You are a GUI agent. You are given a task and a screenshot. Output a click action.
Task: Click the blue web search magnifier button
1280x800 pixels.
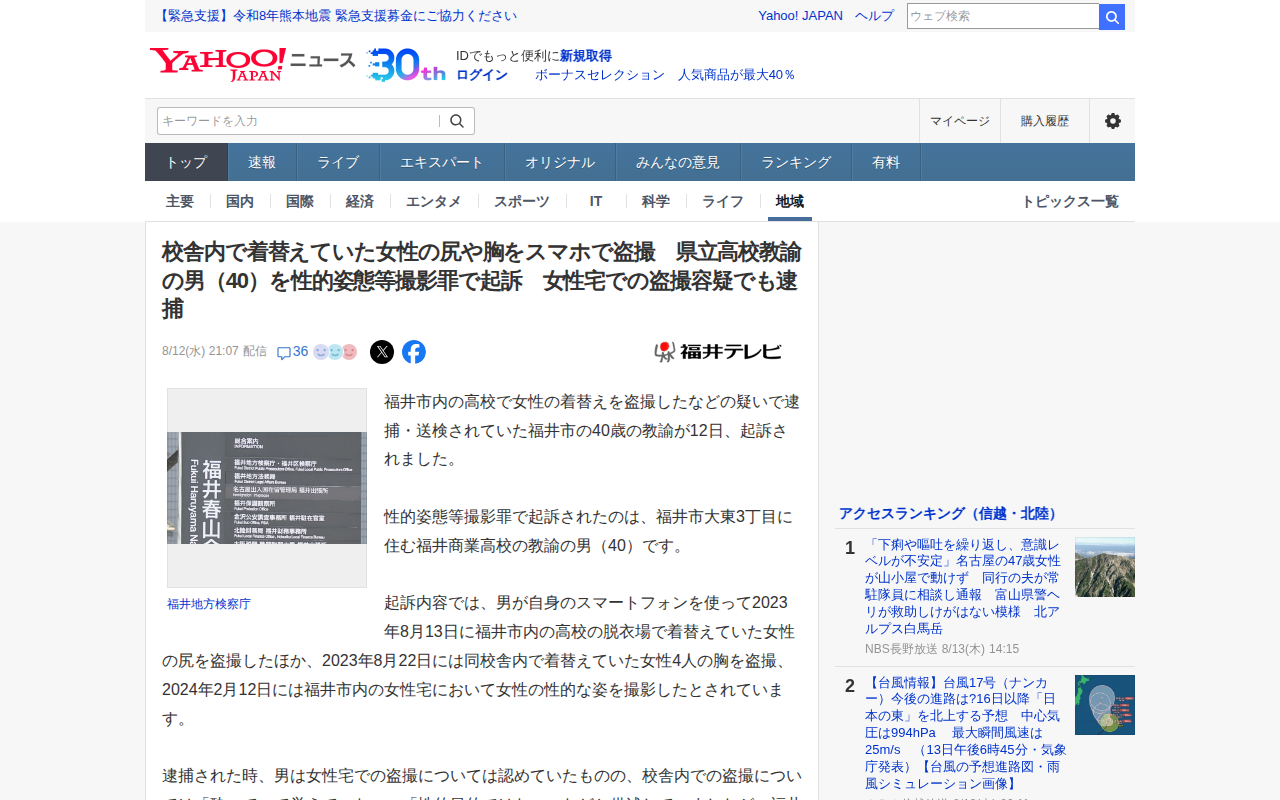pos(1112,17)
